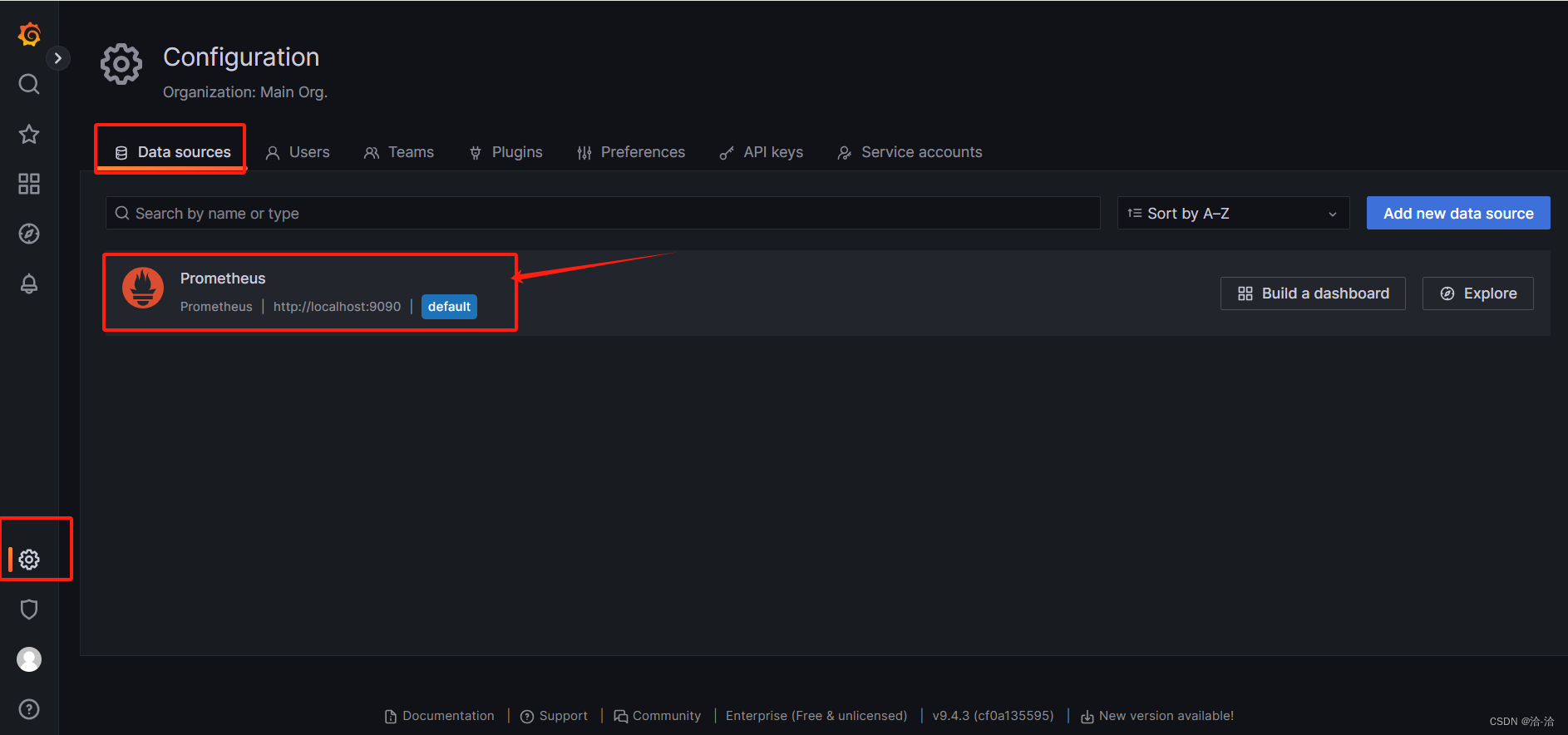Open Support footer link
The width and height of the screenshot is (1568, 735).
pyautogui.click(x=554, y=716)
